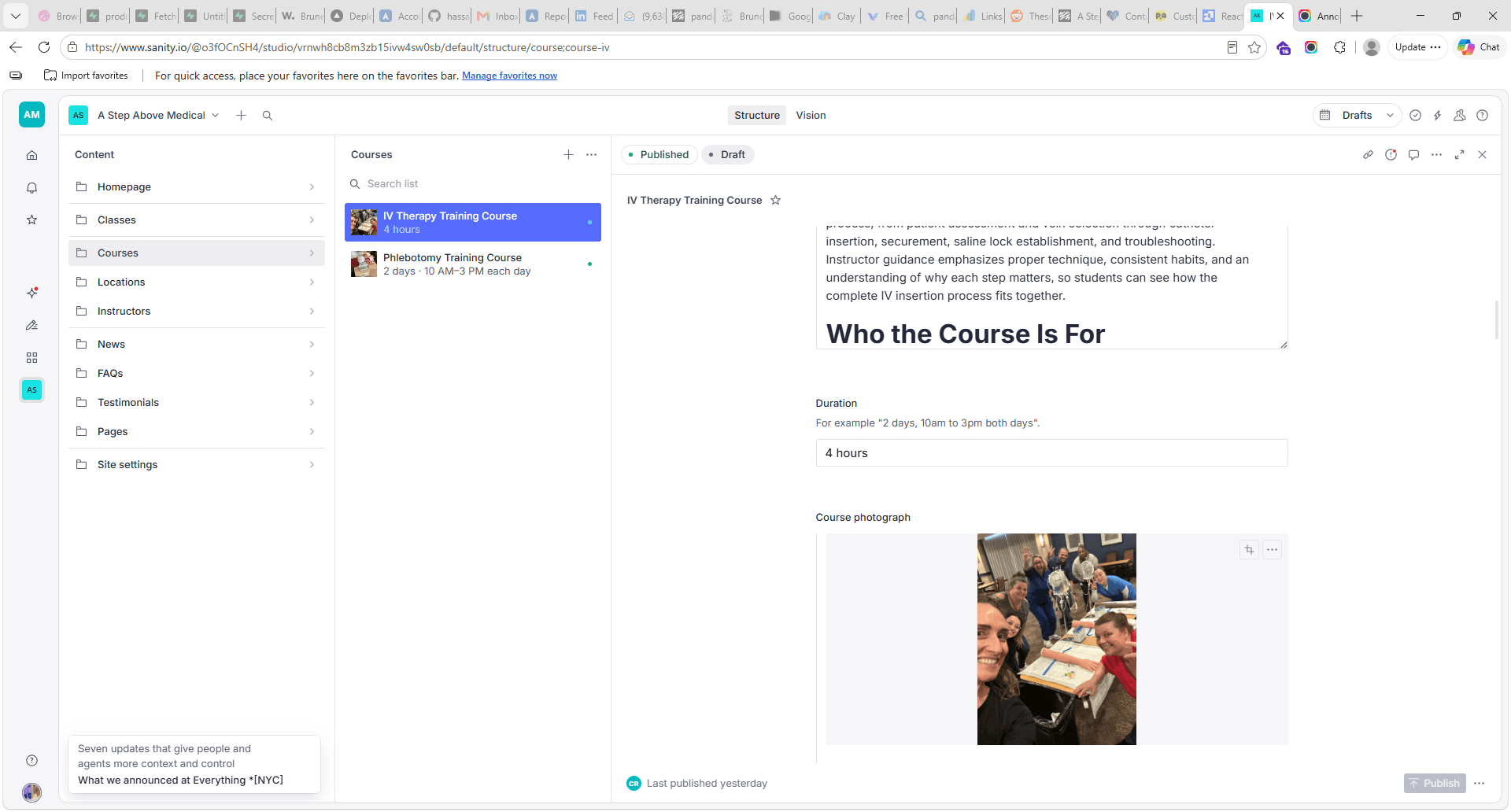Select the Published version chip
Screen dimensions: 1511x812
pyautogui.click(x=659, y=154)
